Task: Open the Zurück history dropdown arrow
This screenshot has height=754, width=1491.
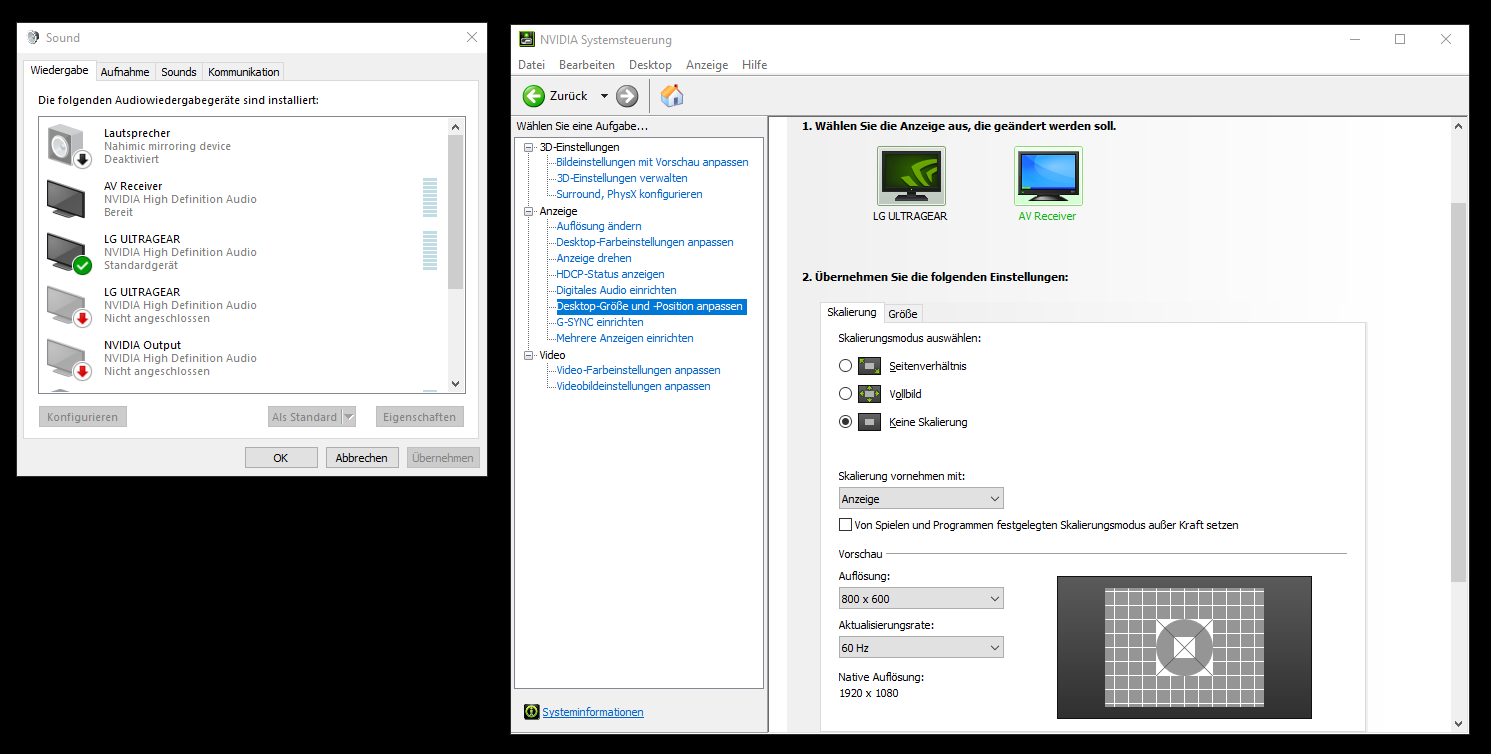Action: pos(604,97)
